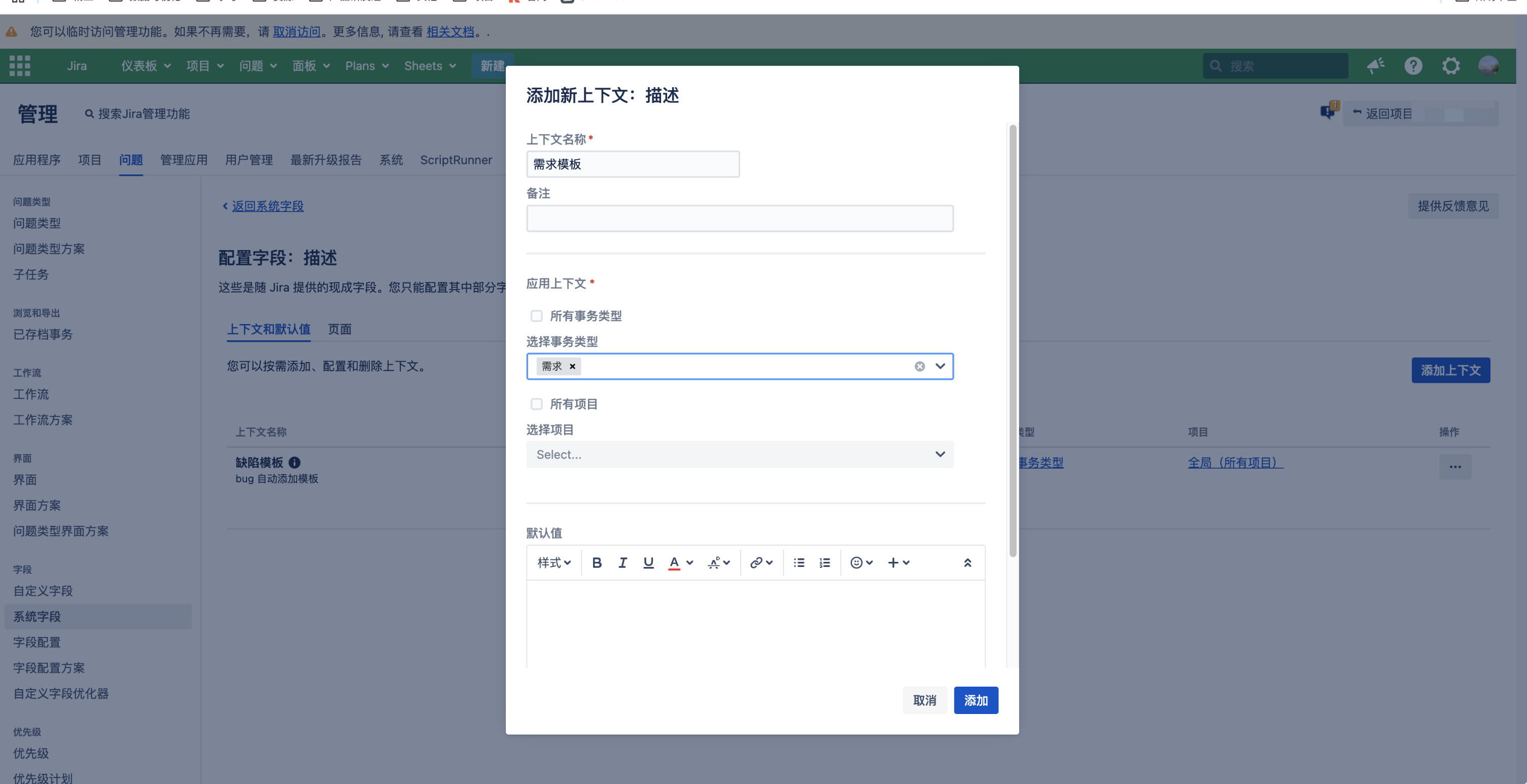The image size is (1527, 784).
Task: Open the 面板 menu
Action: point(311,66)
